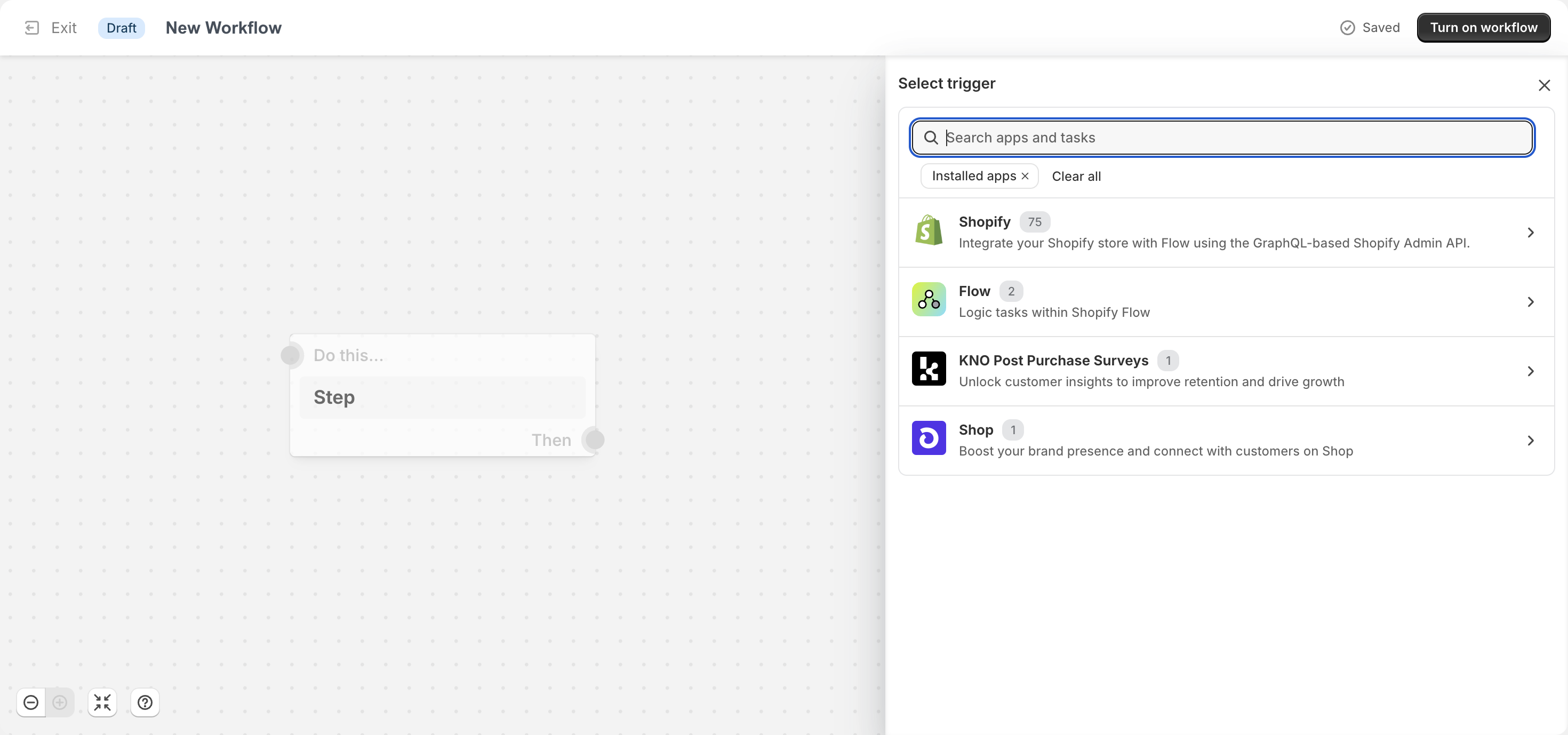Fit workflow to view icon
The width and height of the screenshot is (1568, 735).
click(x=102, y=702)
